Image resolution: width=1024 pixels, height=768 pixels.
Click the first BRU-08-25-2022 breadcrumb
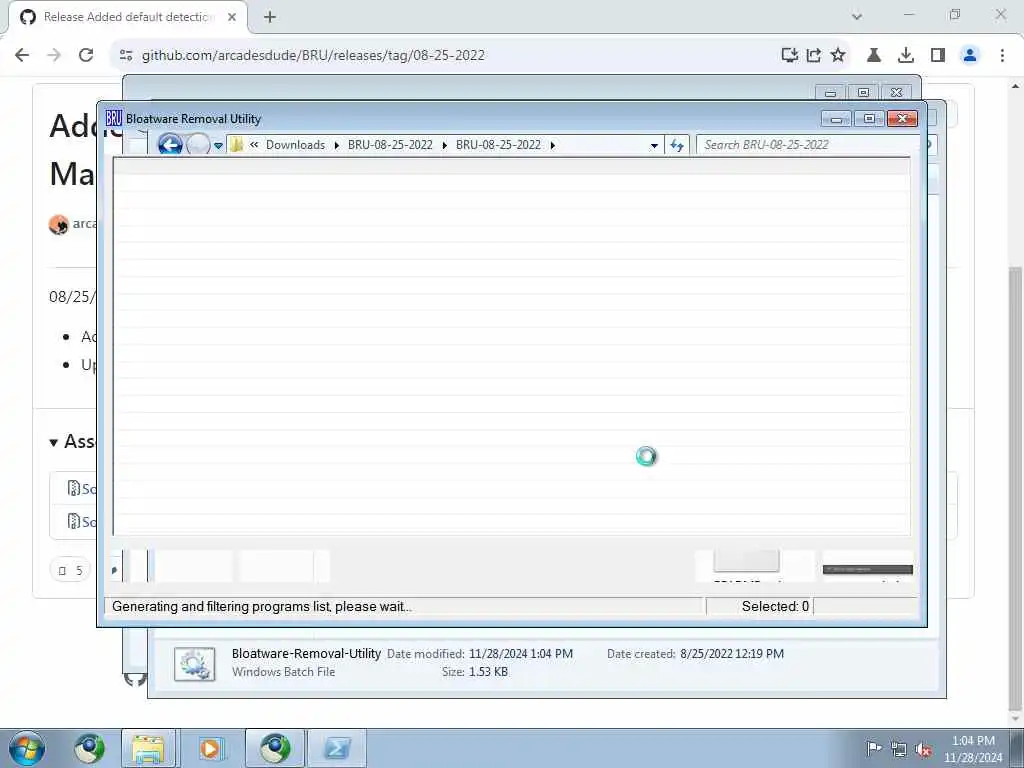coord(390,145)
